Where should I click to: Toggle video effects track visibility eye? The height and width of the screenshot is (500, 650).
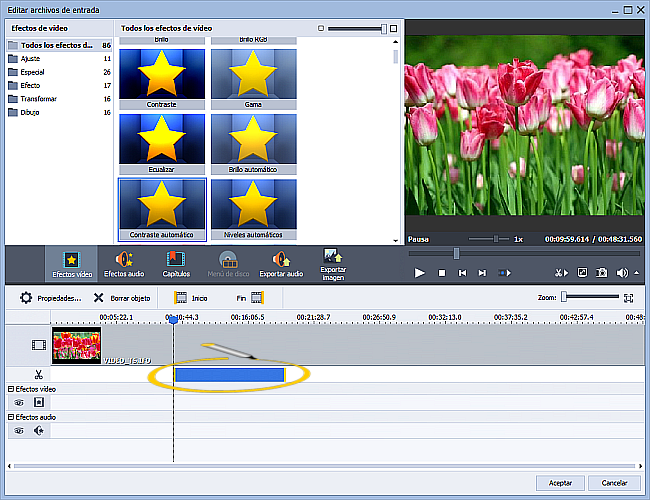19,402
